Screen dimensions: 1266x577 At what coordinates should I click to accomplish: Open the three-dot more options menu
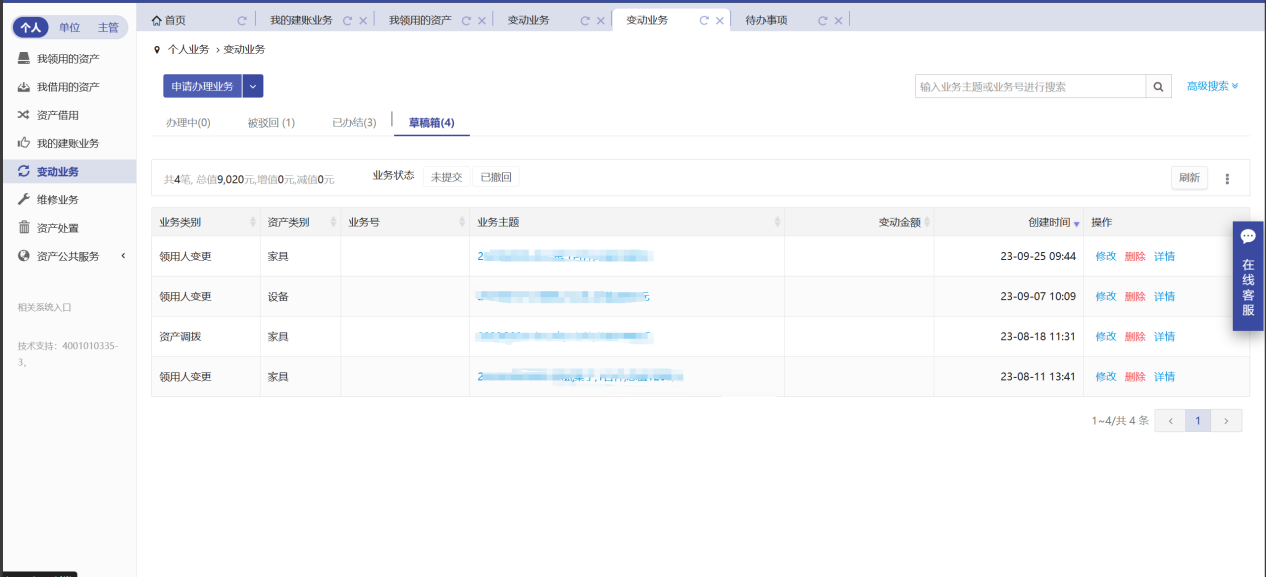1227,179
